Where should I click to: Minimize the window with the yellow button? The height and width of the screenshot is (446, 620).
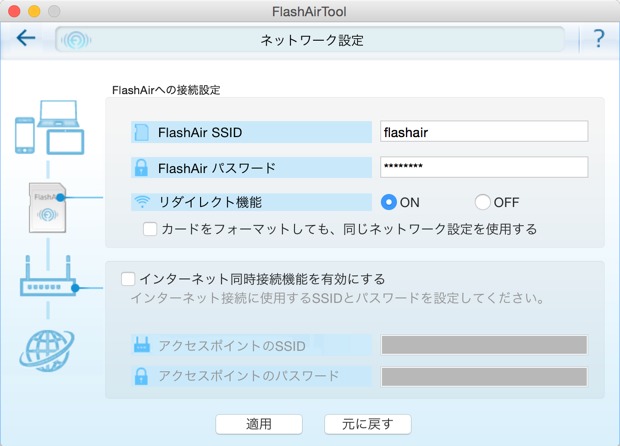(x=34, y=11)
